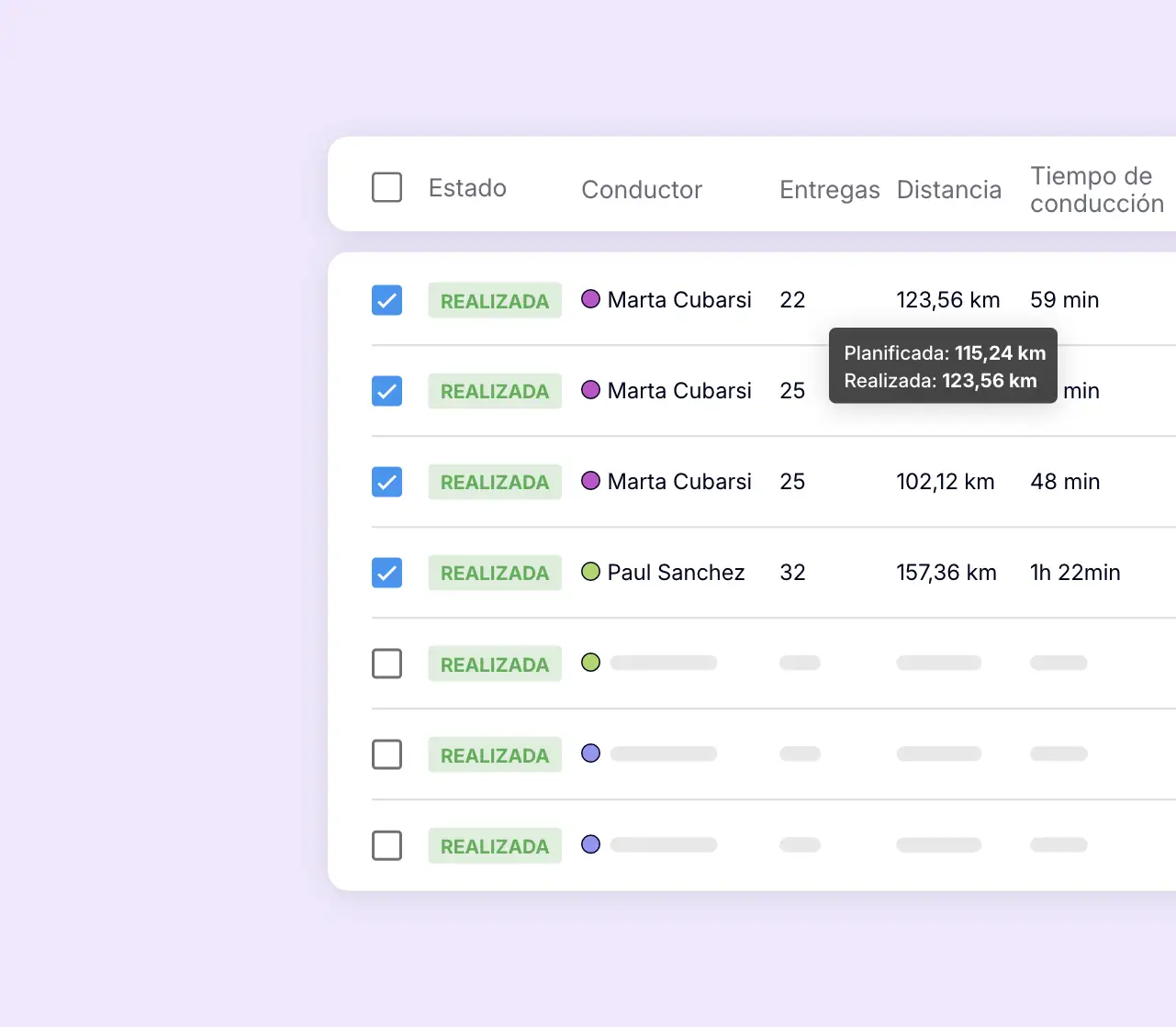The height and width of the screenshot is (1027, 1176).
Task: Click driving time 48 min
Action: point(1065,482)
